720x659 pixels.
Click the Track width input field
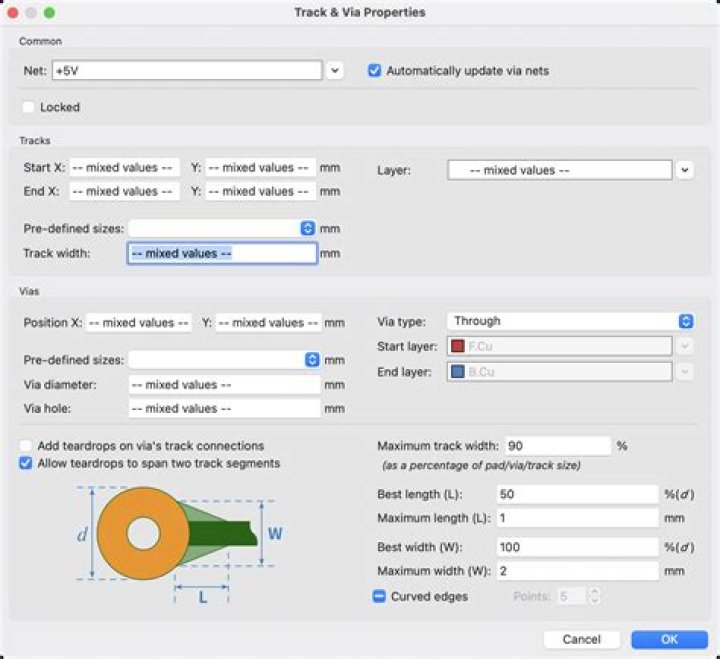[x=222, y=253]
